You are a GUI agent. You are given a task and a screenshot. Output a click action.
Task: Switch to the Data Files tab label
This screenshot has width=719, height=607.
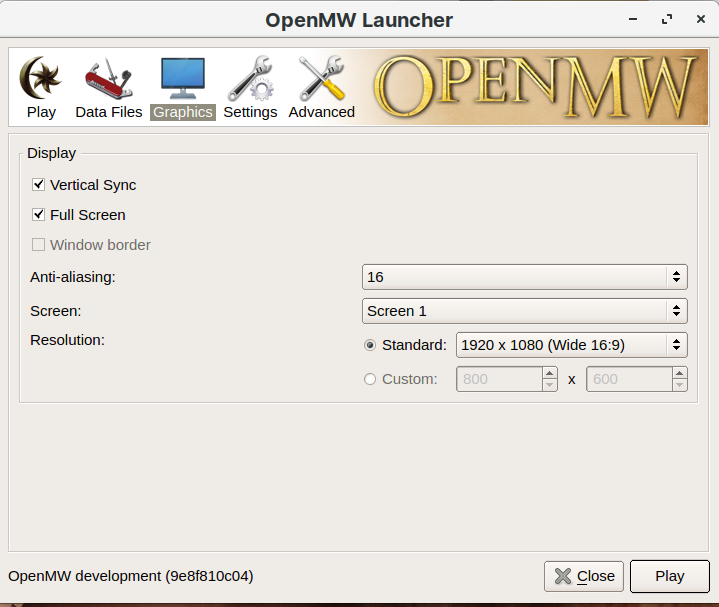tap(109, 112)
